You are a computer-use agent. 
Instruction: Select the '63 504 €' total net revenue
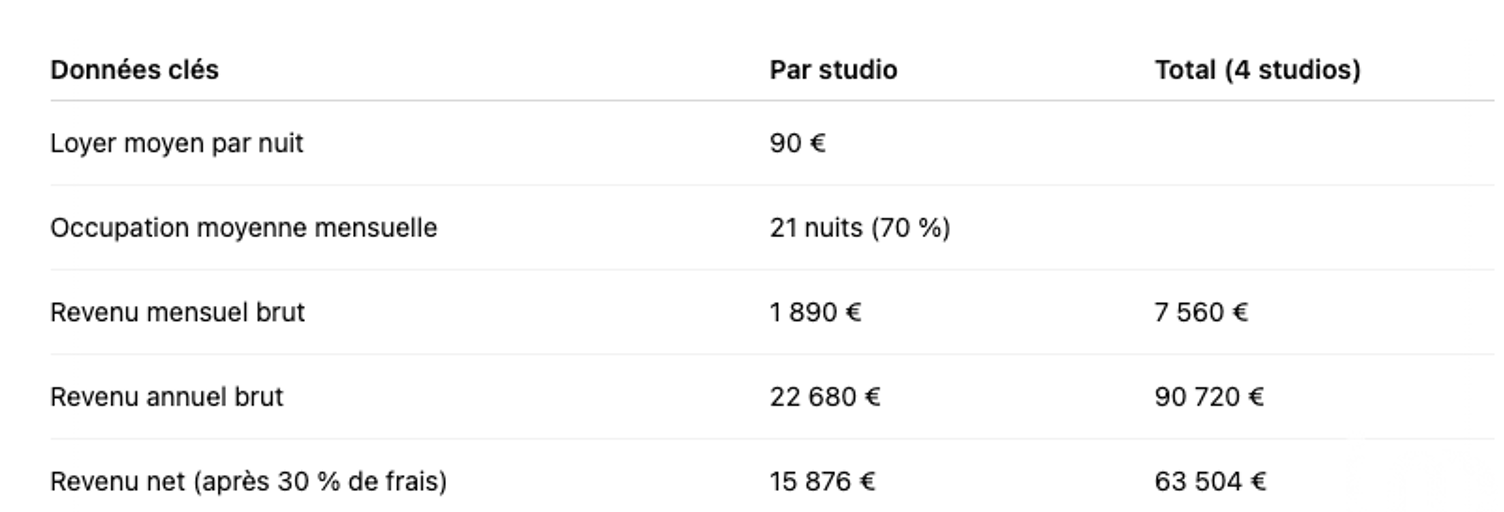point(1210,482)
